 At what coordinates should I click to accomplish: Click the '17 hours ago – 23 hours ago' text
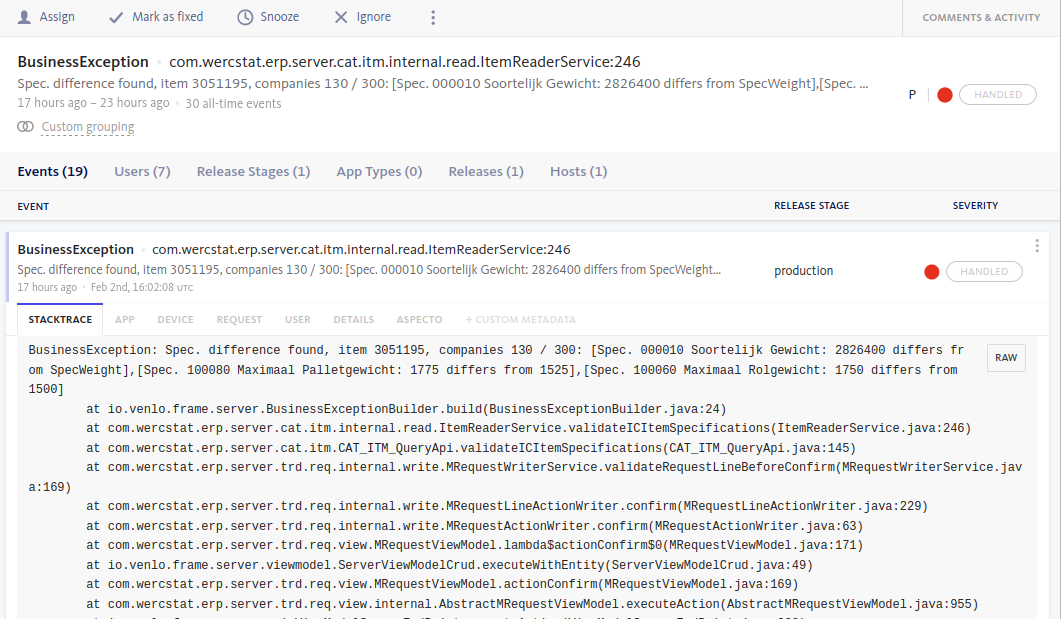click(x=93, y=103)
